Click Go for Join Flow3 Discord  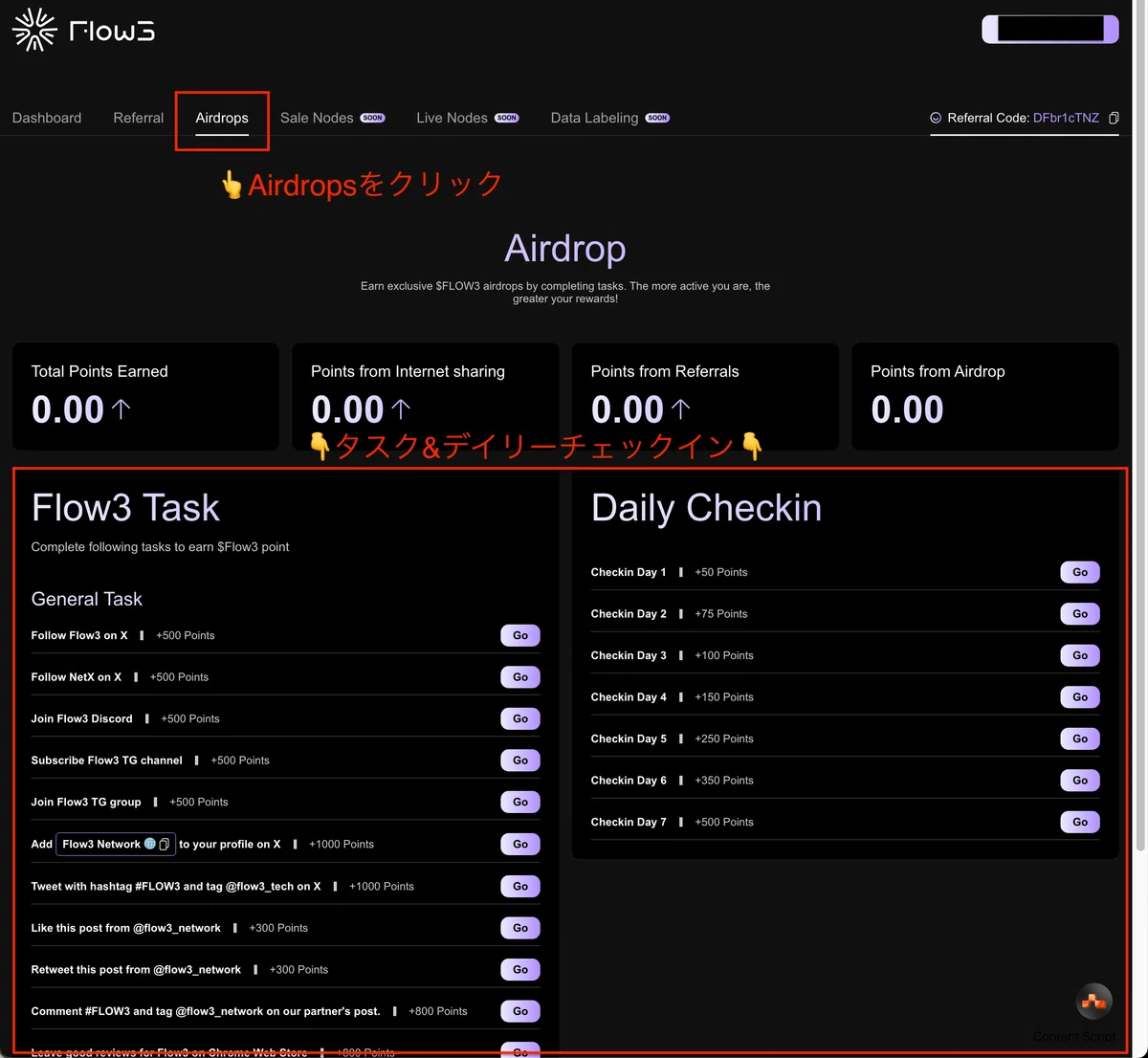[520, 718]
